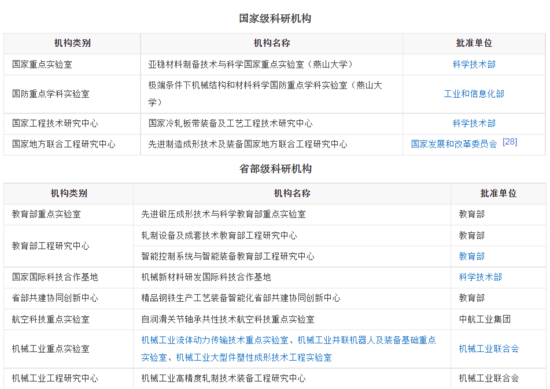Image resolution: width=550 pixels, height=389 pixels.
Task: Select 轧制设备及成套技术教育部工程研究中心 cell
Action: (x=292, y=235)
